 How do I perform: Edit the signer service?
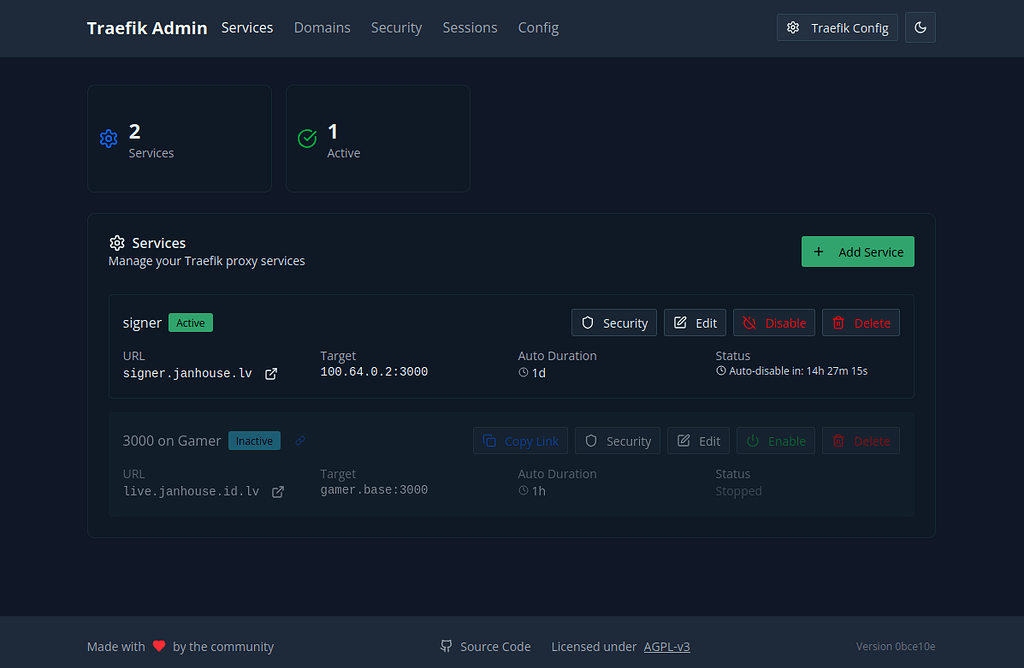pos(695,323)
